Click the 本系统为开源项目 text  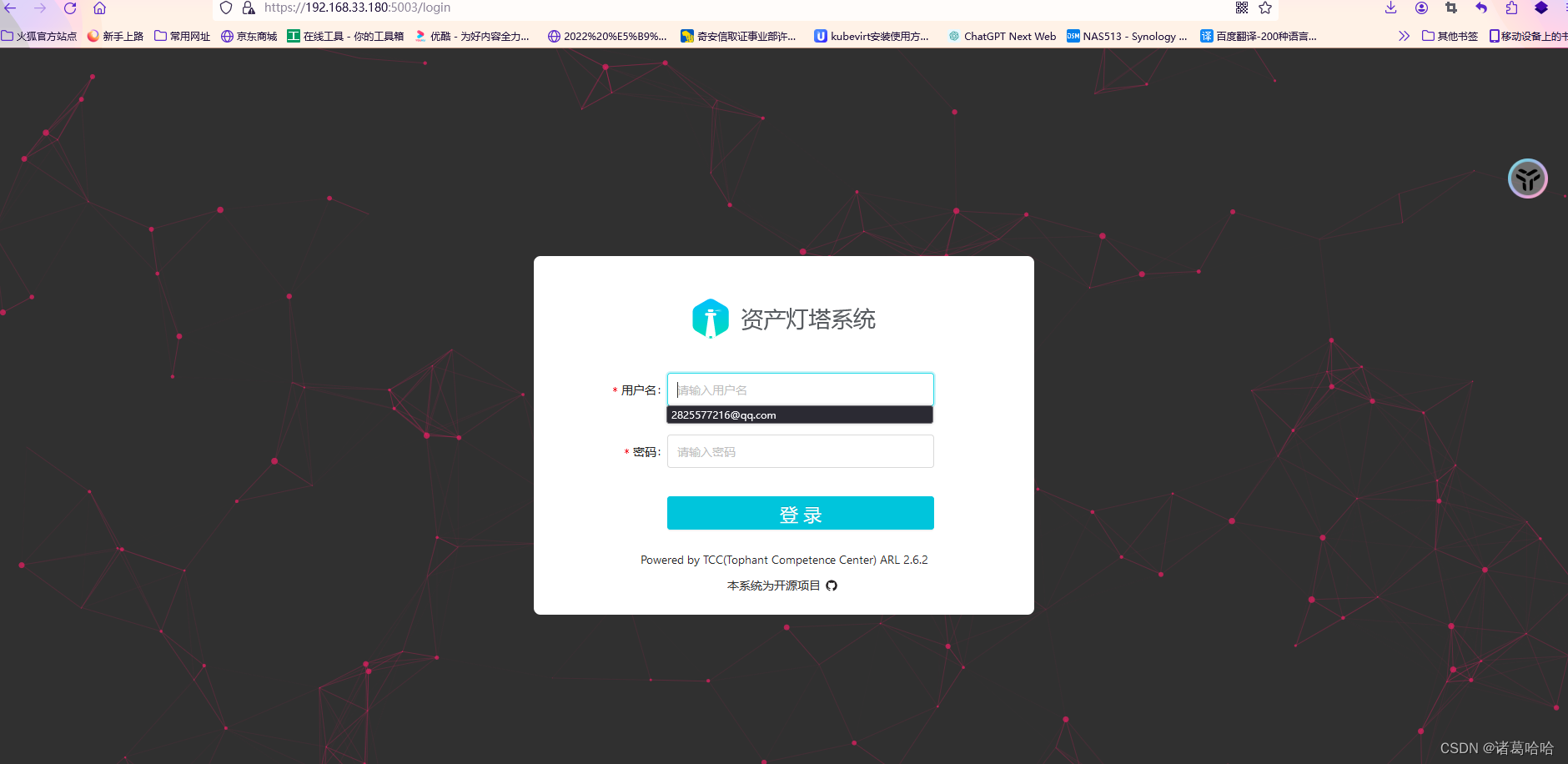tap(774, 586)
